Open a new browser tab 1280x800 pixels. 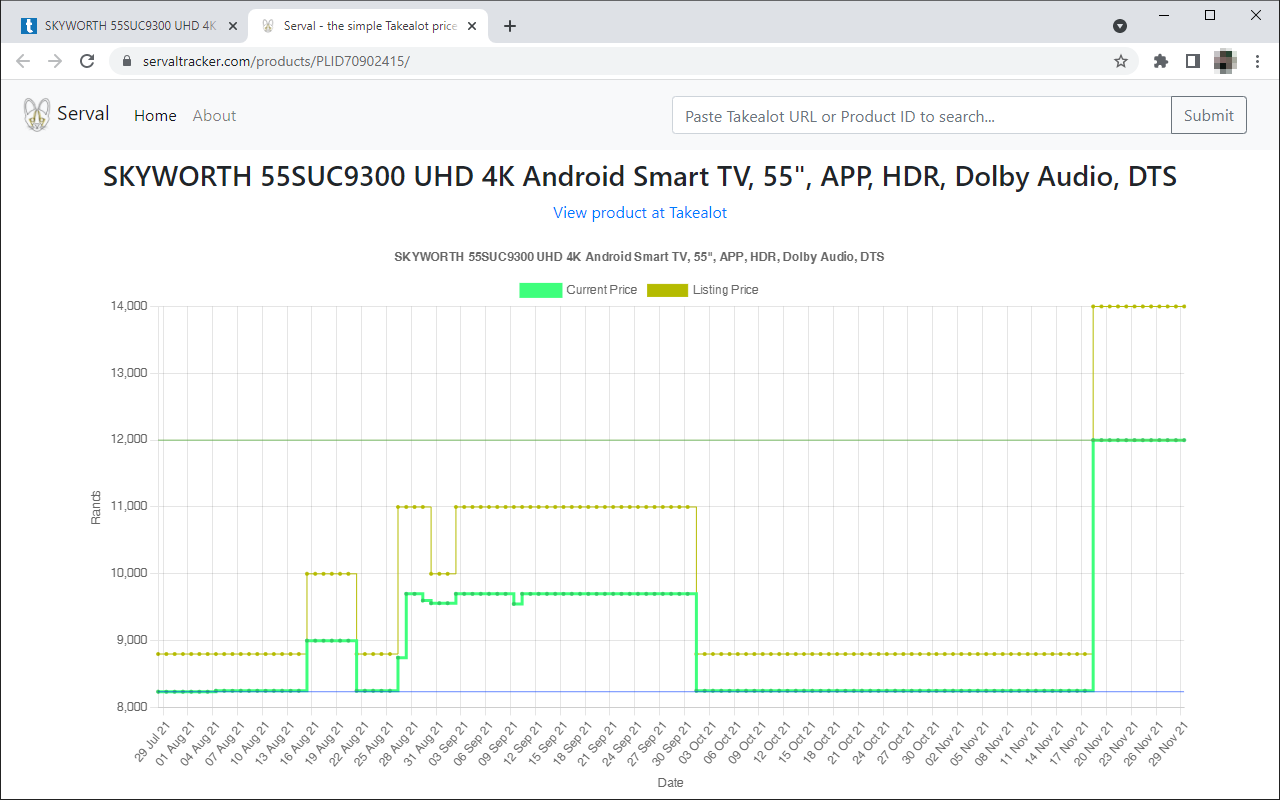point(510,26)
